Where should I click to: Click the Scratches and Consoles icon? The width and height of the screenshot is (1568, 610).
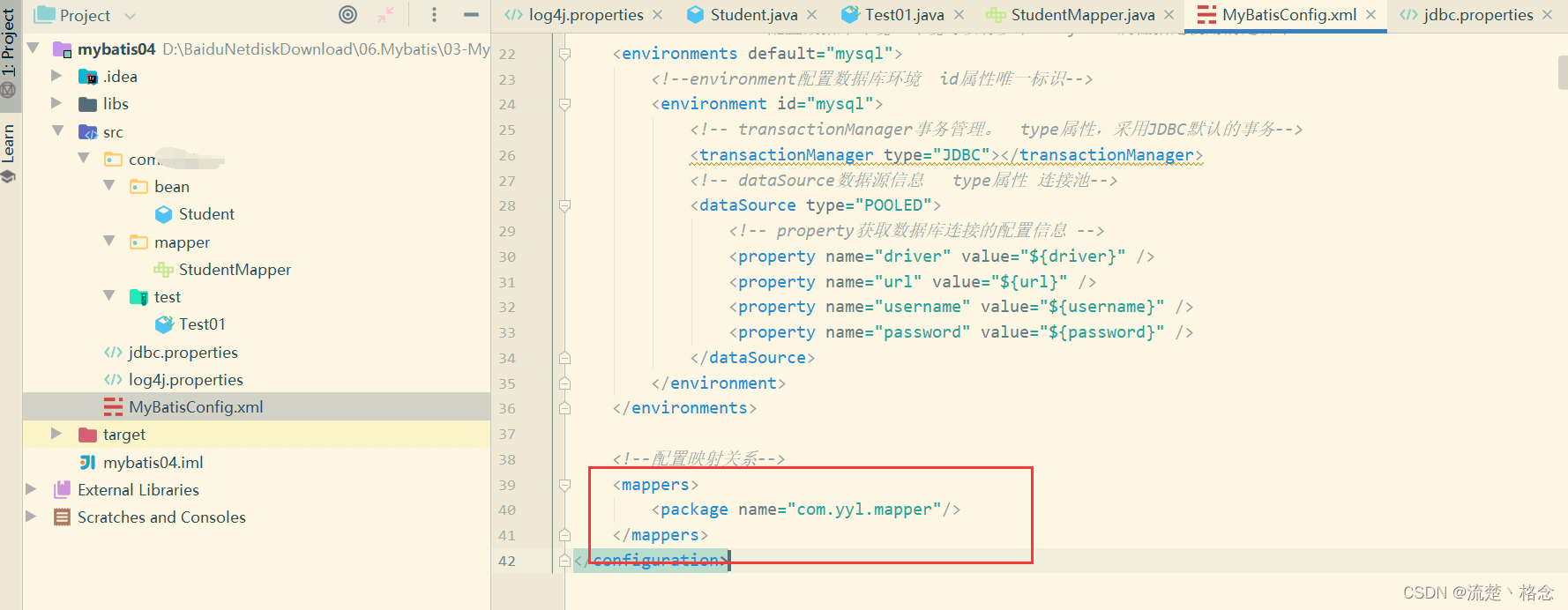click(62, 517)
